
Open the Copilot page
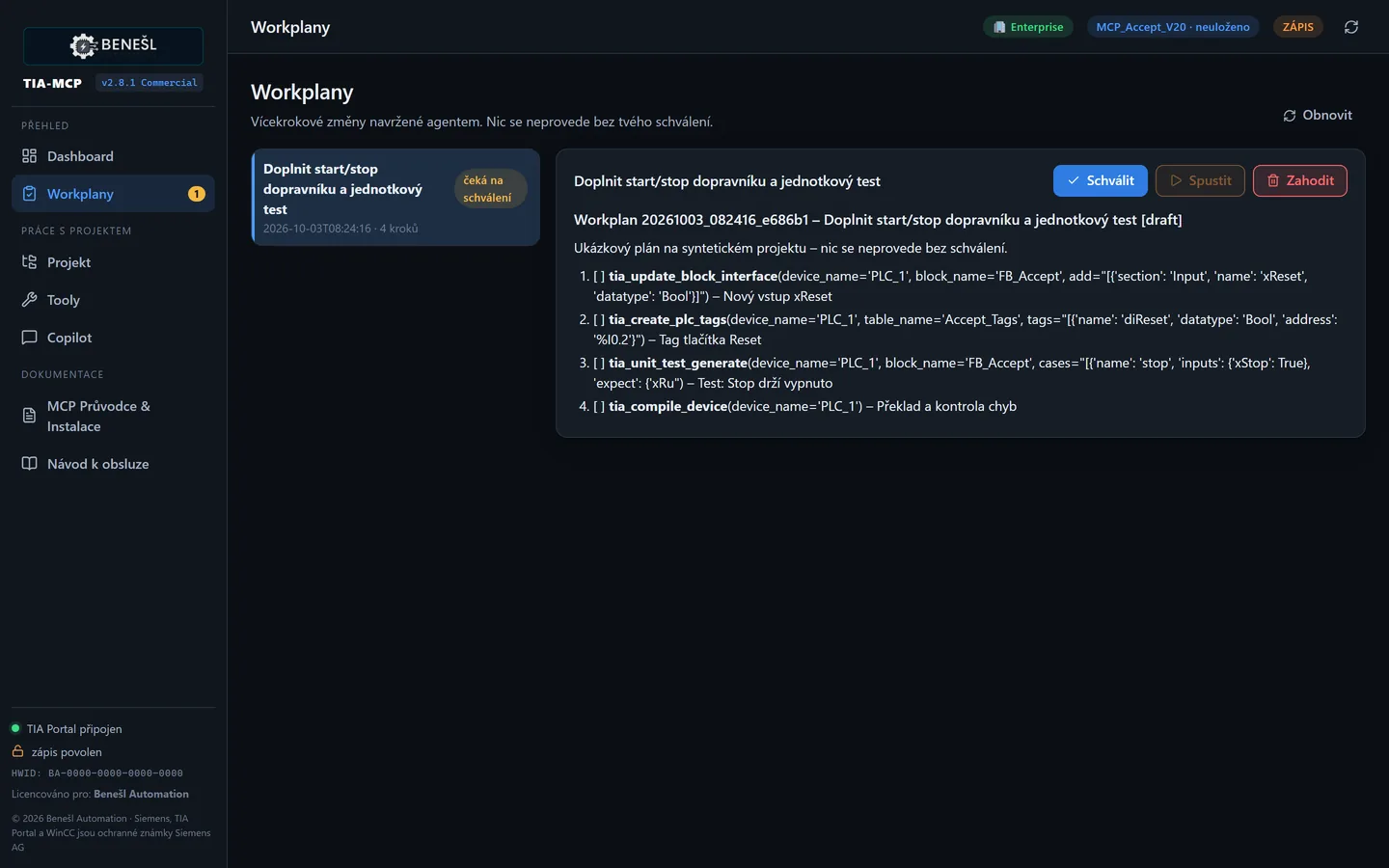pyautogui.click(x=113, y=338)
